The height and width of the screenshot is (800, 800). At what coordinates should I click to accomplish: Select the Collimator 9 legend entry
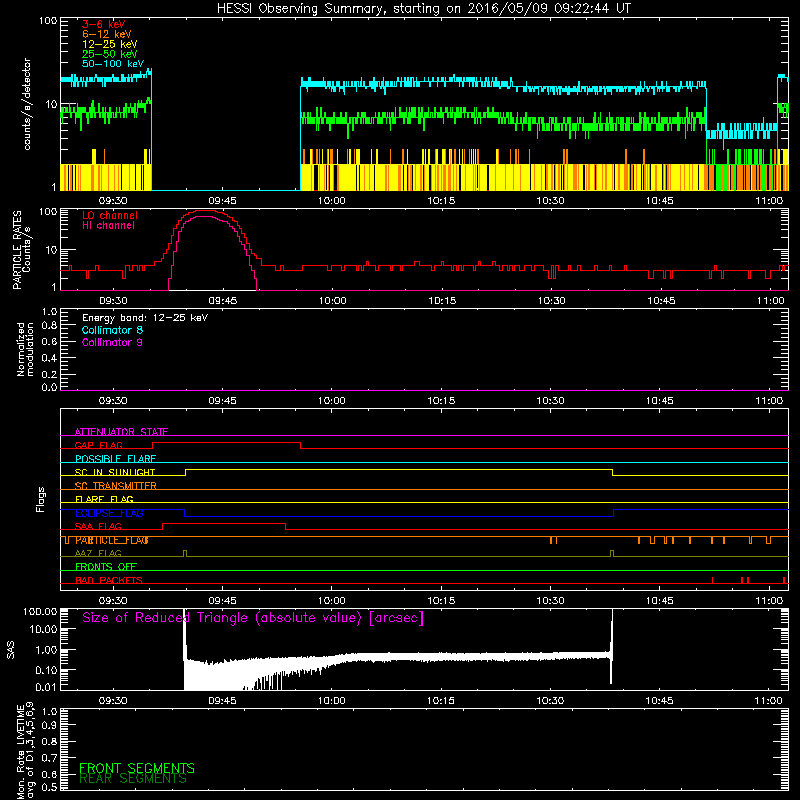(x=112, y=342)
